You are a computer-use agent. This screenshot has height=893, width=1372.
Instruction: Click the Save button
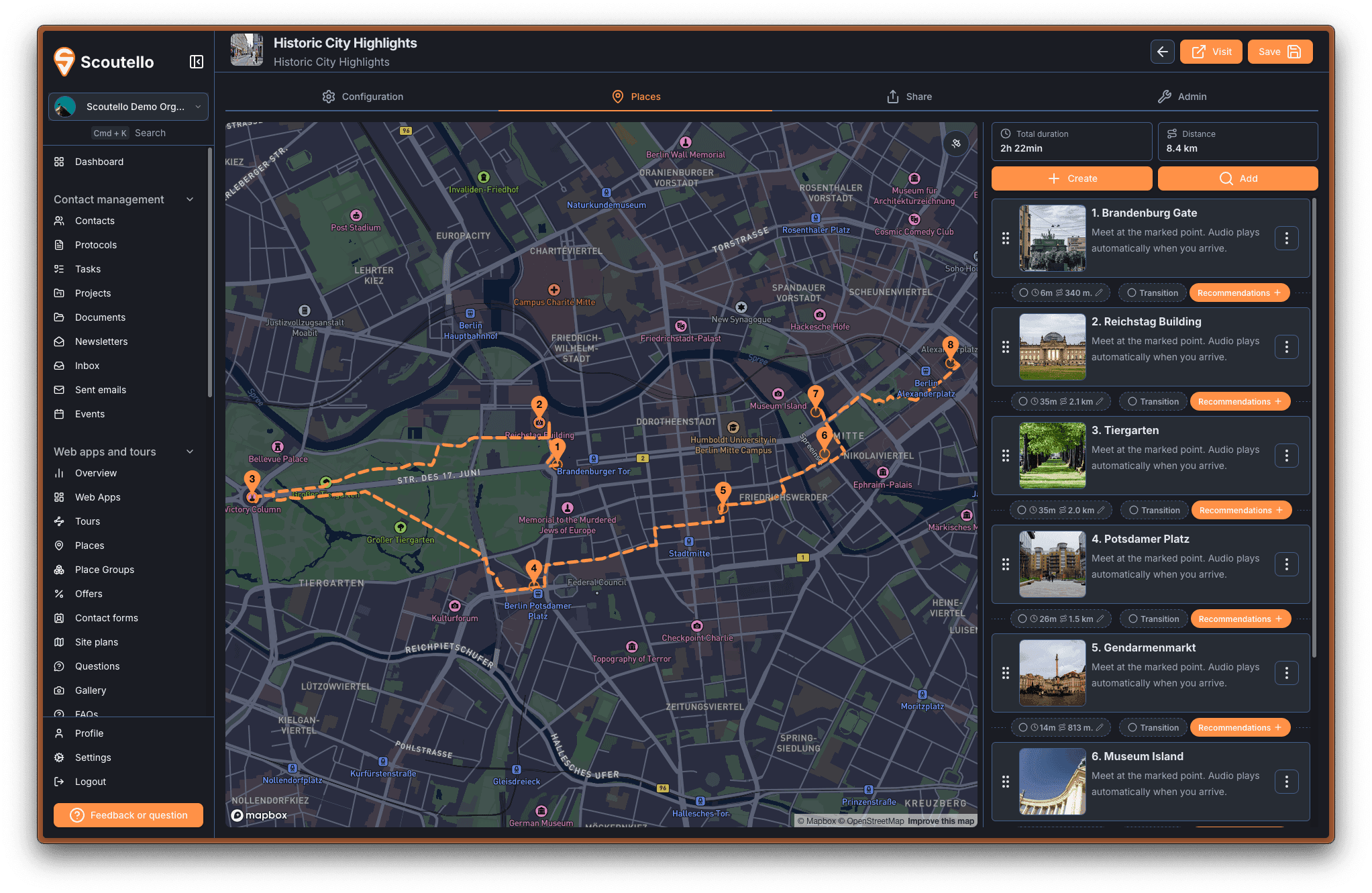[x=1279, y=52]
